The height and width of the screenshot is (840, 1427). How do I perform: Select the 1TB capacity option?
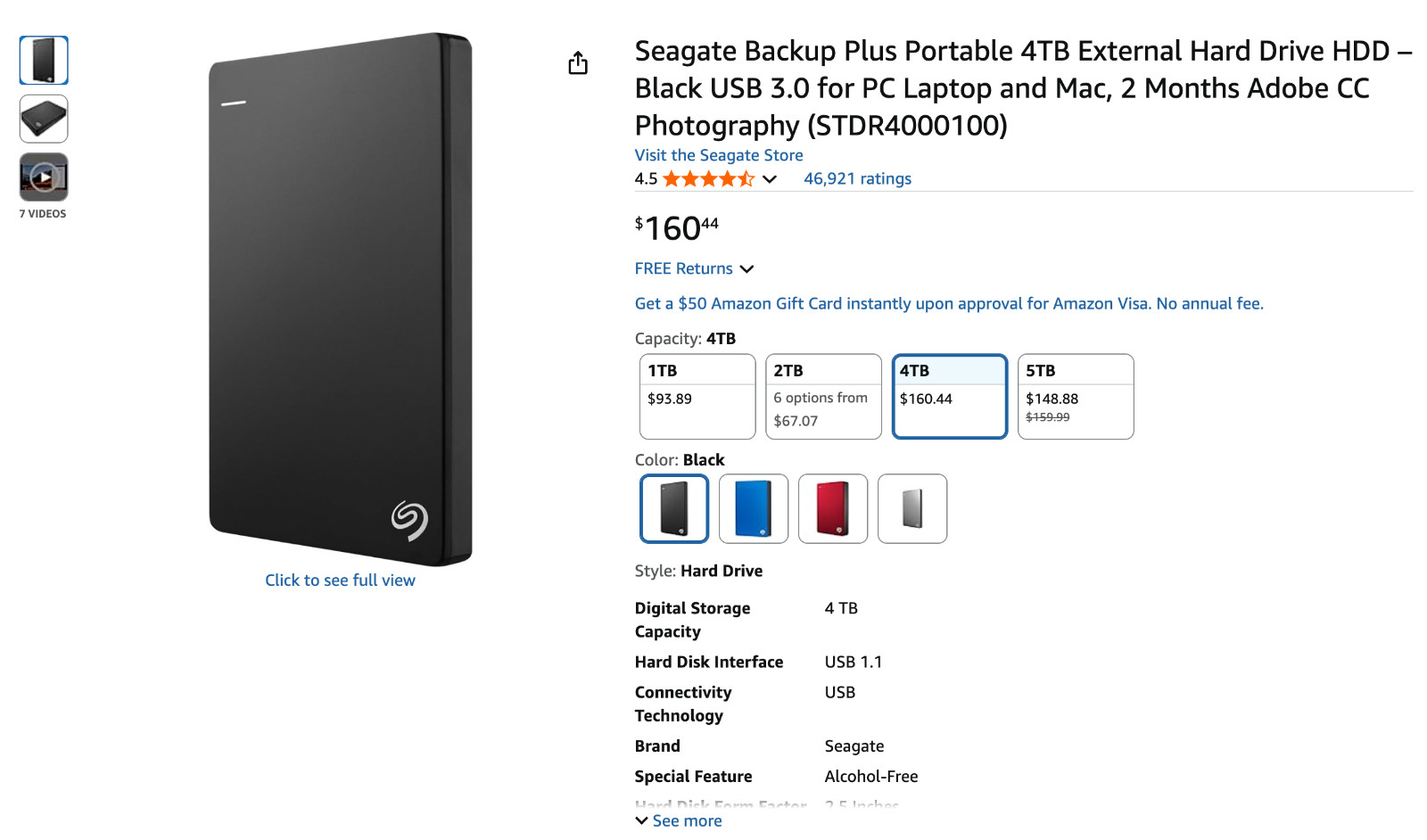point(697,396)
